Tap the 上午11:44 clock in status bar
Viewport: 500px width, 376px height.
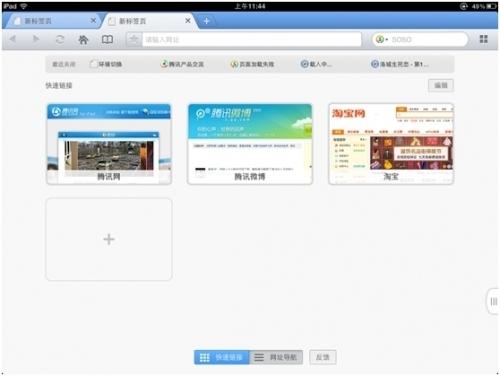point(250,6)
